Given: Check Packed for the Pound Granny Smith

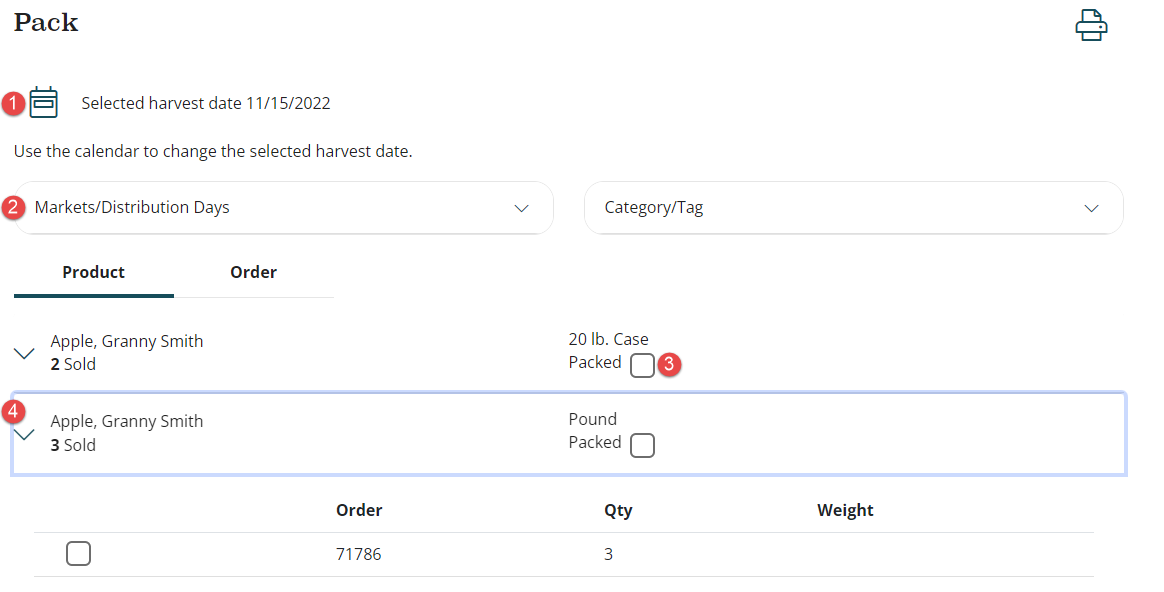Looking at the screenshot, I should 642,445.
